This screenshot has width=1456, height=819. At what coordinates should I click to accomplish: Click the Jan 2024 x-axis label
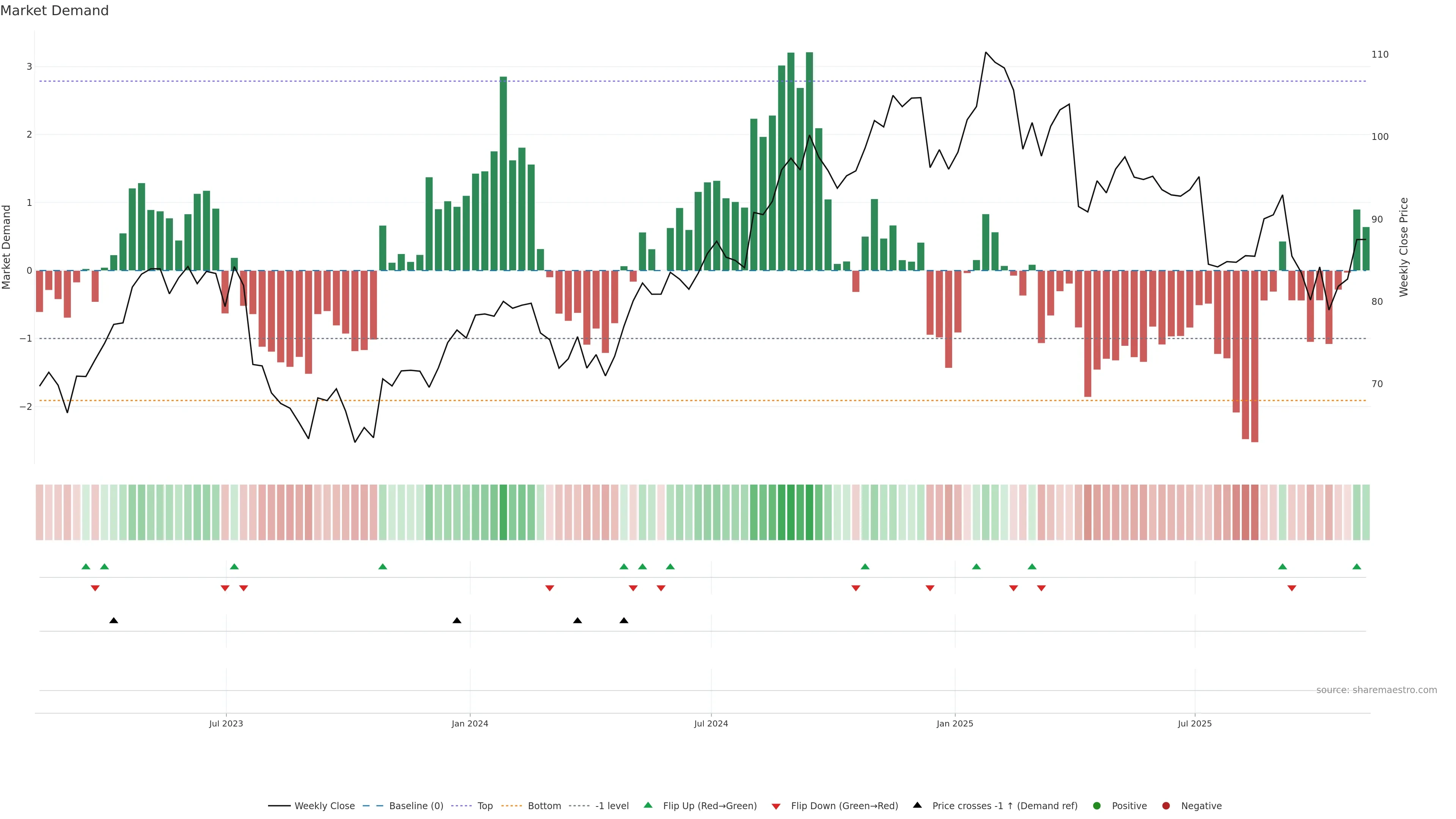[470, 723]
